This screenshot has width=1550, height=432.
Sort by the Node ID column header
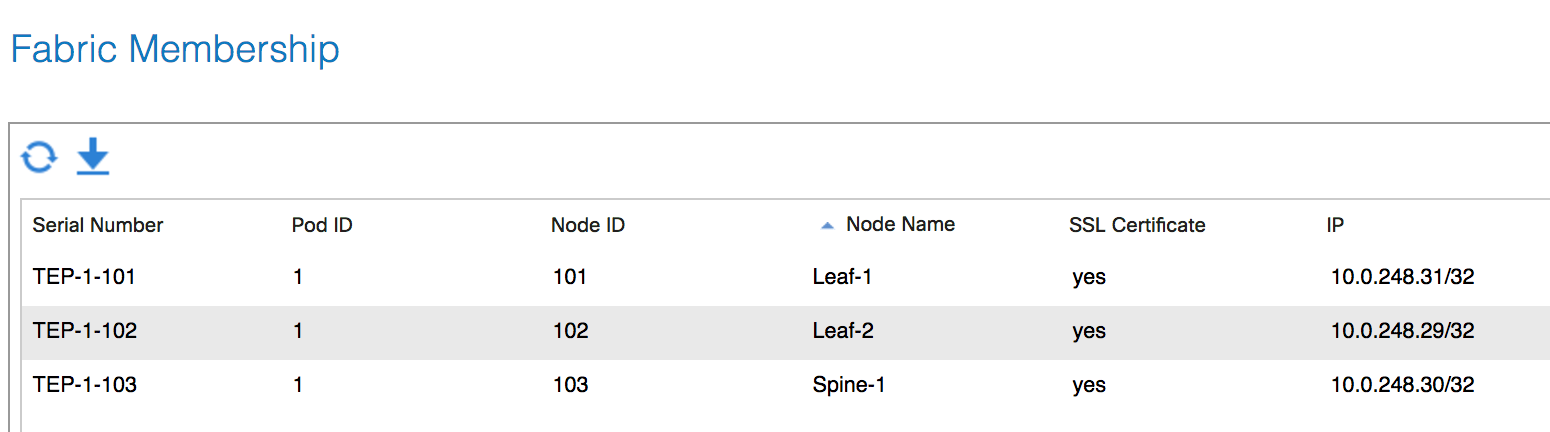(x=588, y=225)
